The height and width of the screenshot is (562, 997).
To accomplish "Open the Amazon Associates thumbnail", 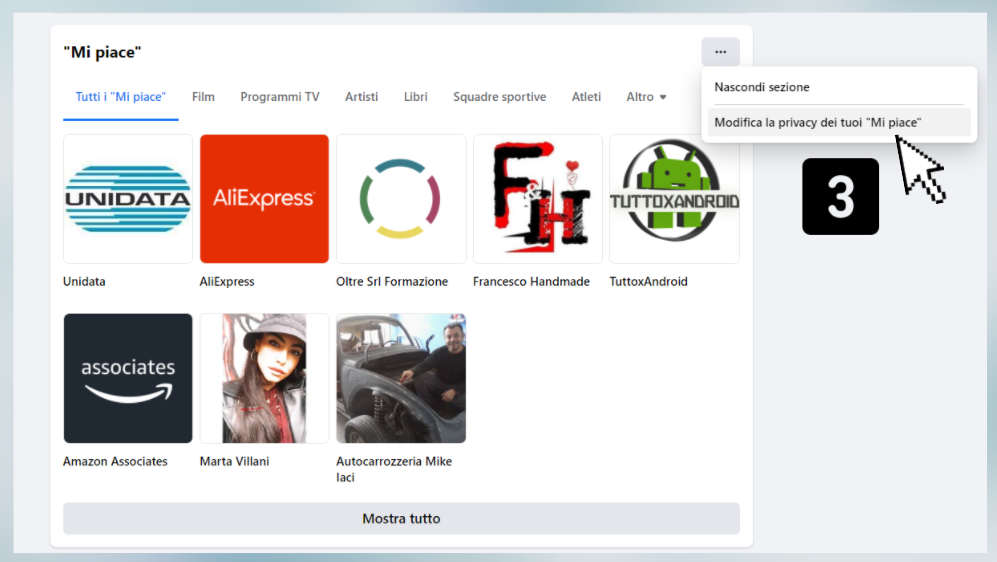I will [x=128, y=378].
